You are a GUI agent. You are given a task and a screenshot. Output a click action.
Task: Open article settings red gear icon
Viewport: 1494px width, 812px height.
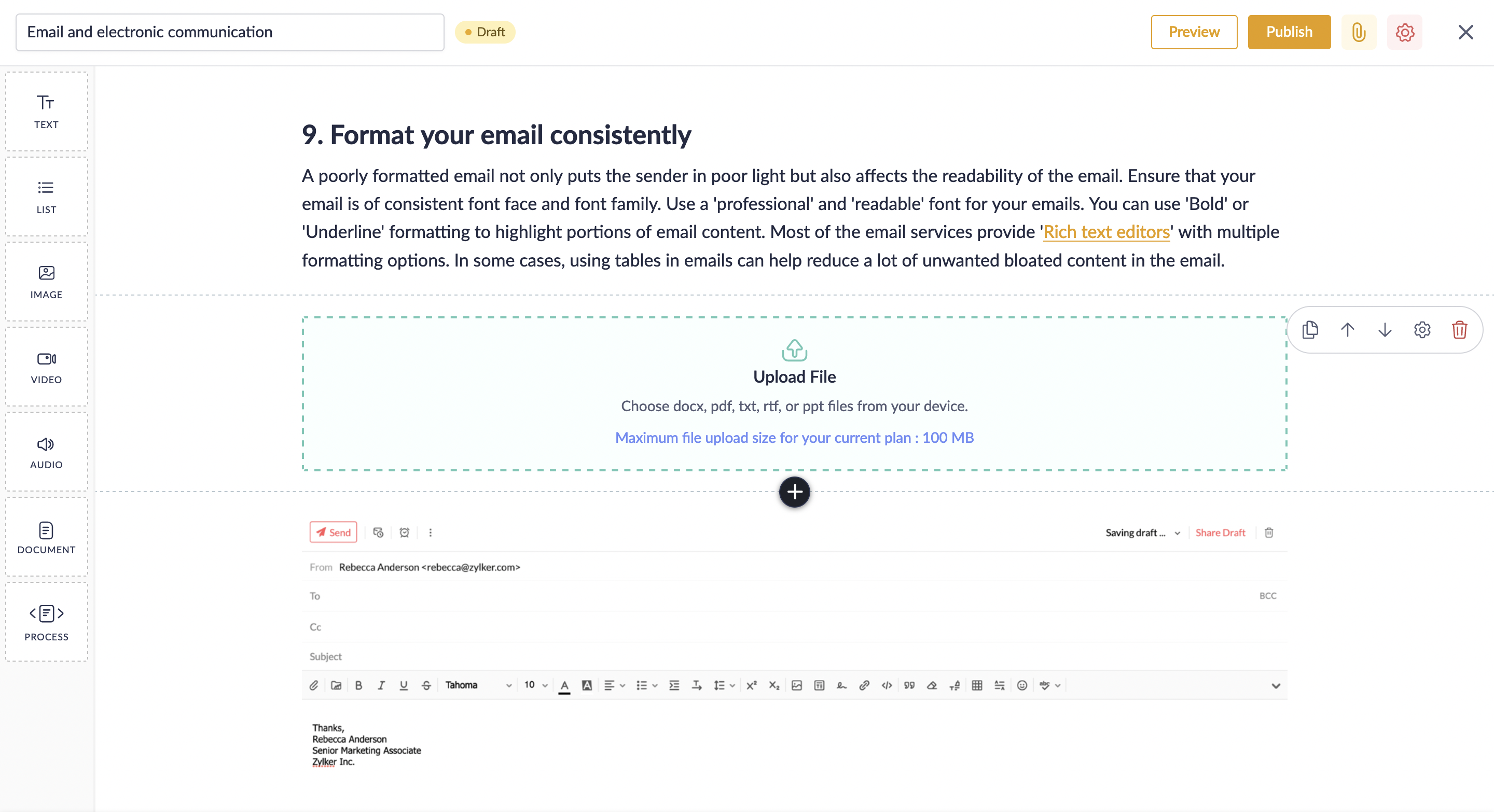(1404, 33)
